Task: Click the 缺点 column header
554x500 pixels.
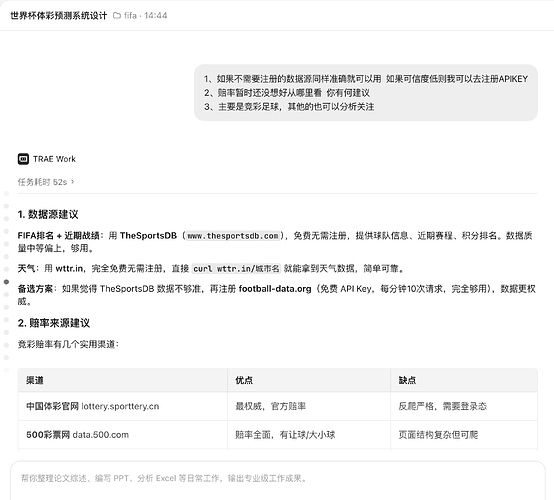Action: [x=464, y=380]
